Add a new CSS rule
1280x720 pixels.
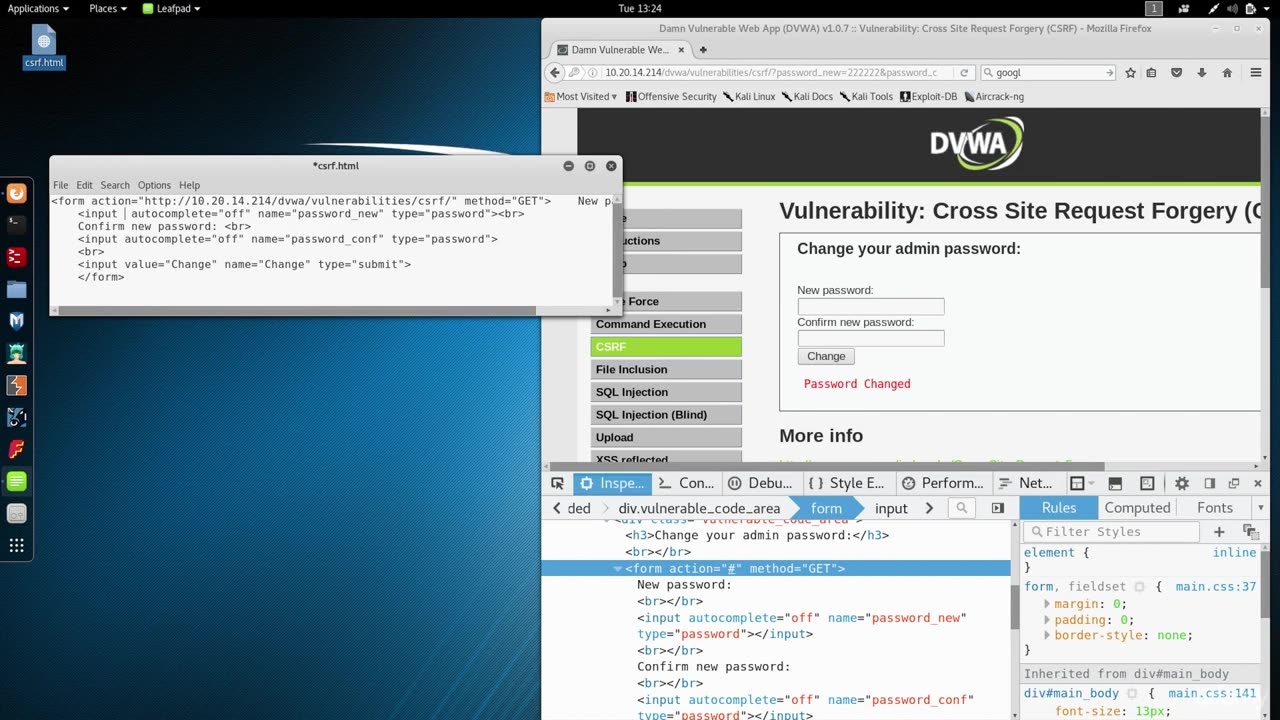point(1218,532)
